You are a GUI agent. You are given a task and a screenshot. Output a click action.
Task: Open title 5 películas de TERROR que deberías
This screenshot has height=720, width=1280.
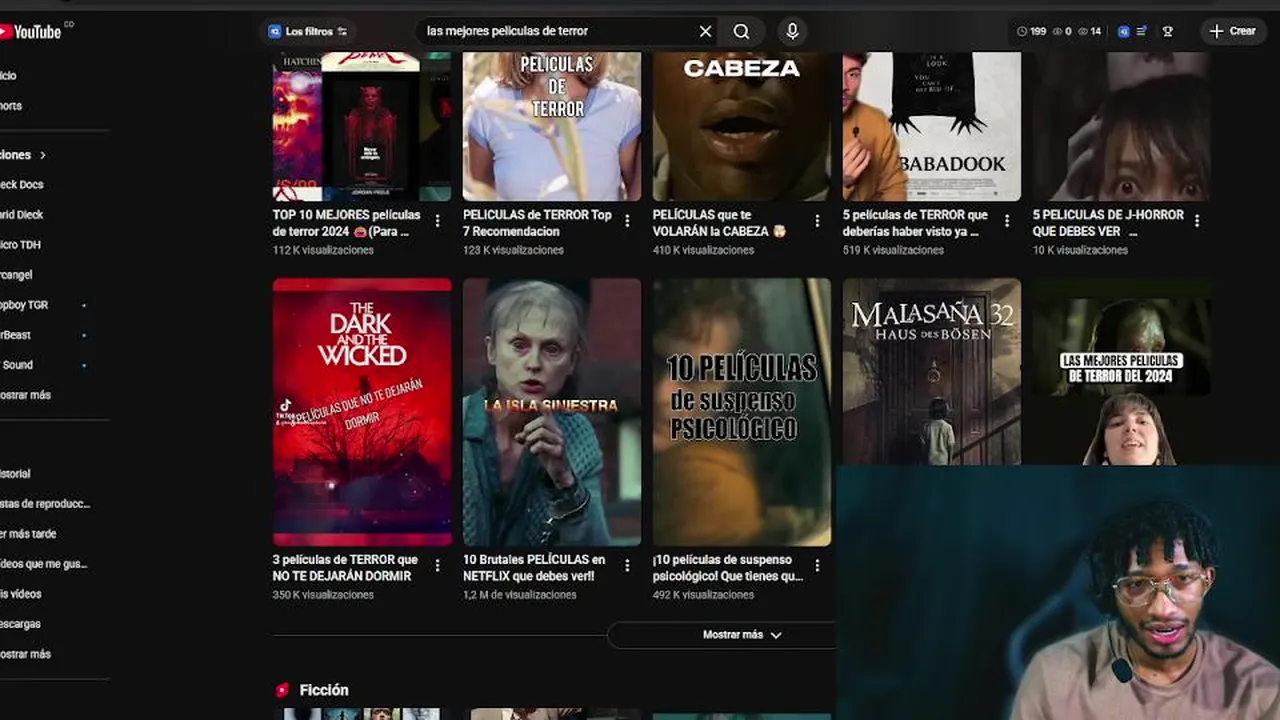[915, 223]
